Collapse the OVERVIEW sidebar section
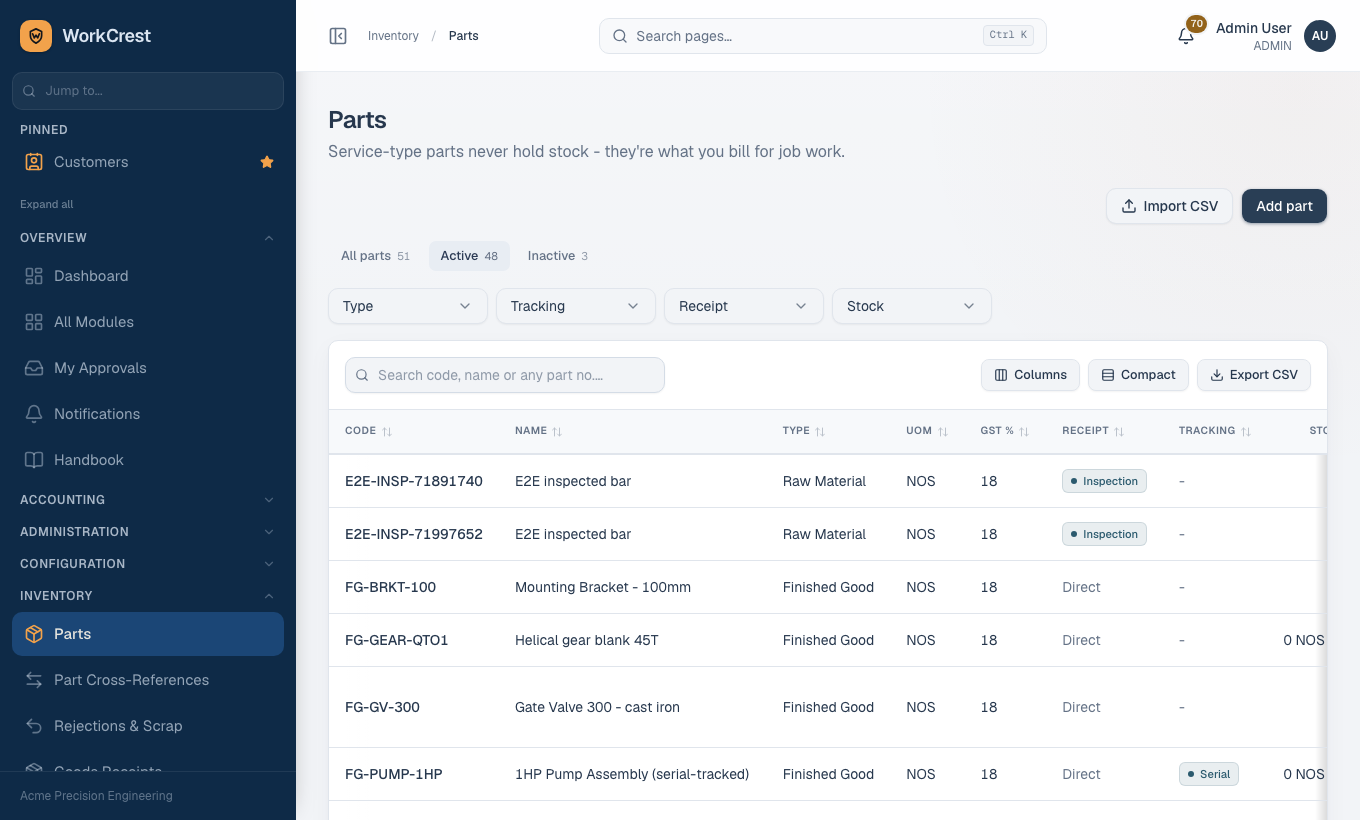This screenshot has width=1360, height=820. pos(148,238)
